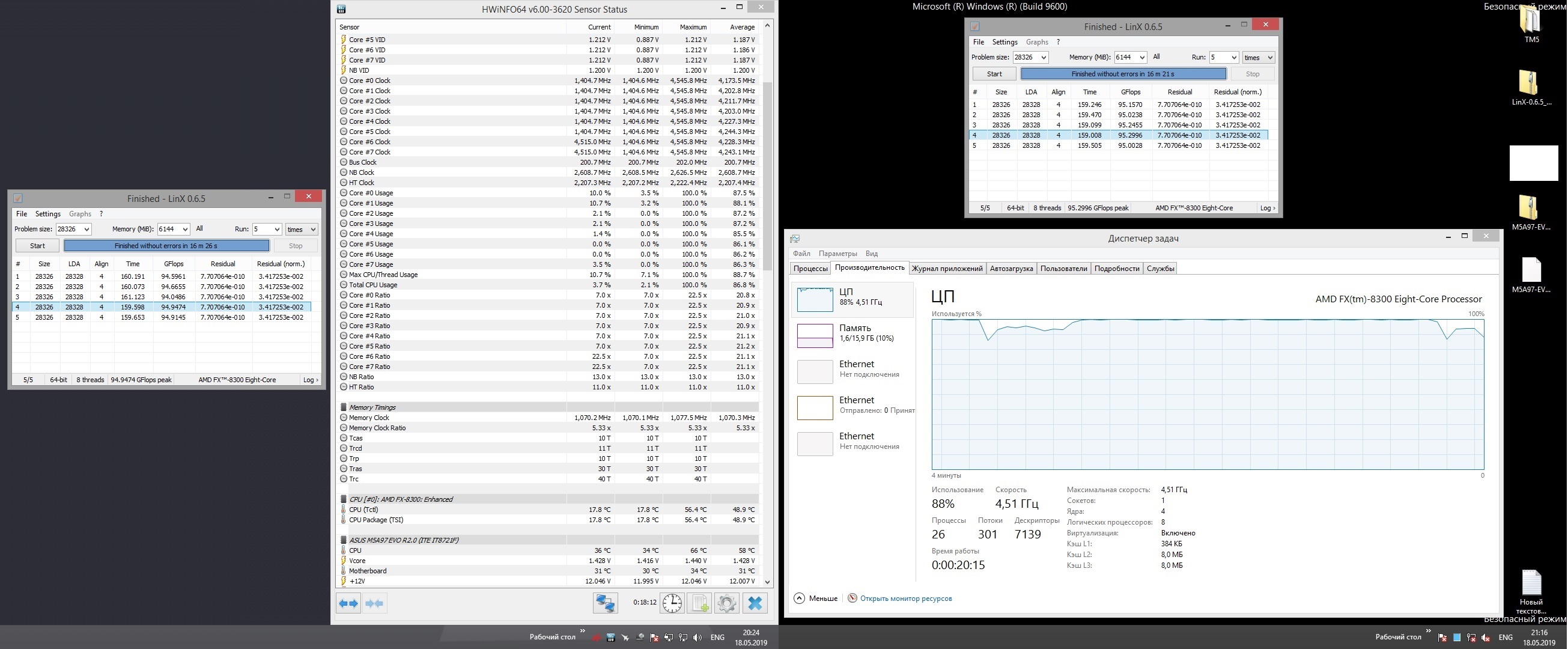Collapse Task Manager with Меньше

click(x=816, y=599)
